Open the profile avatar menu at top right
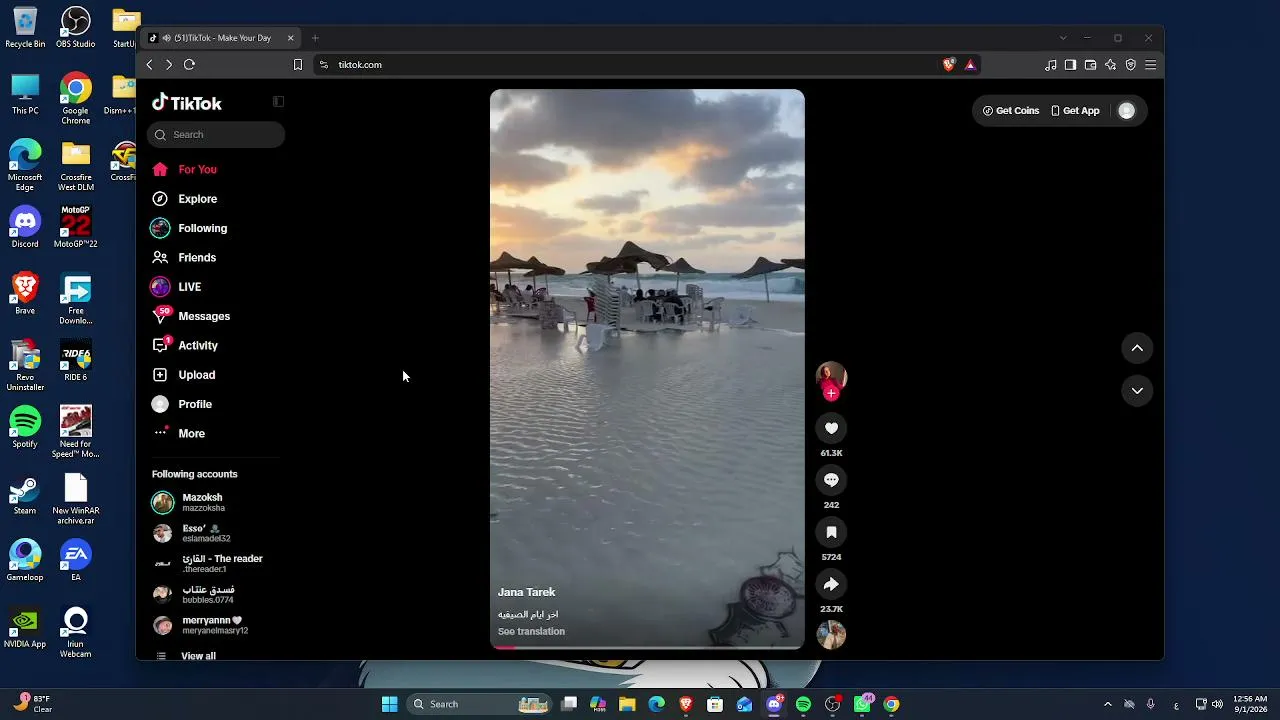Viewport: 1280px width, 720px height. click(1127, 111)
